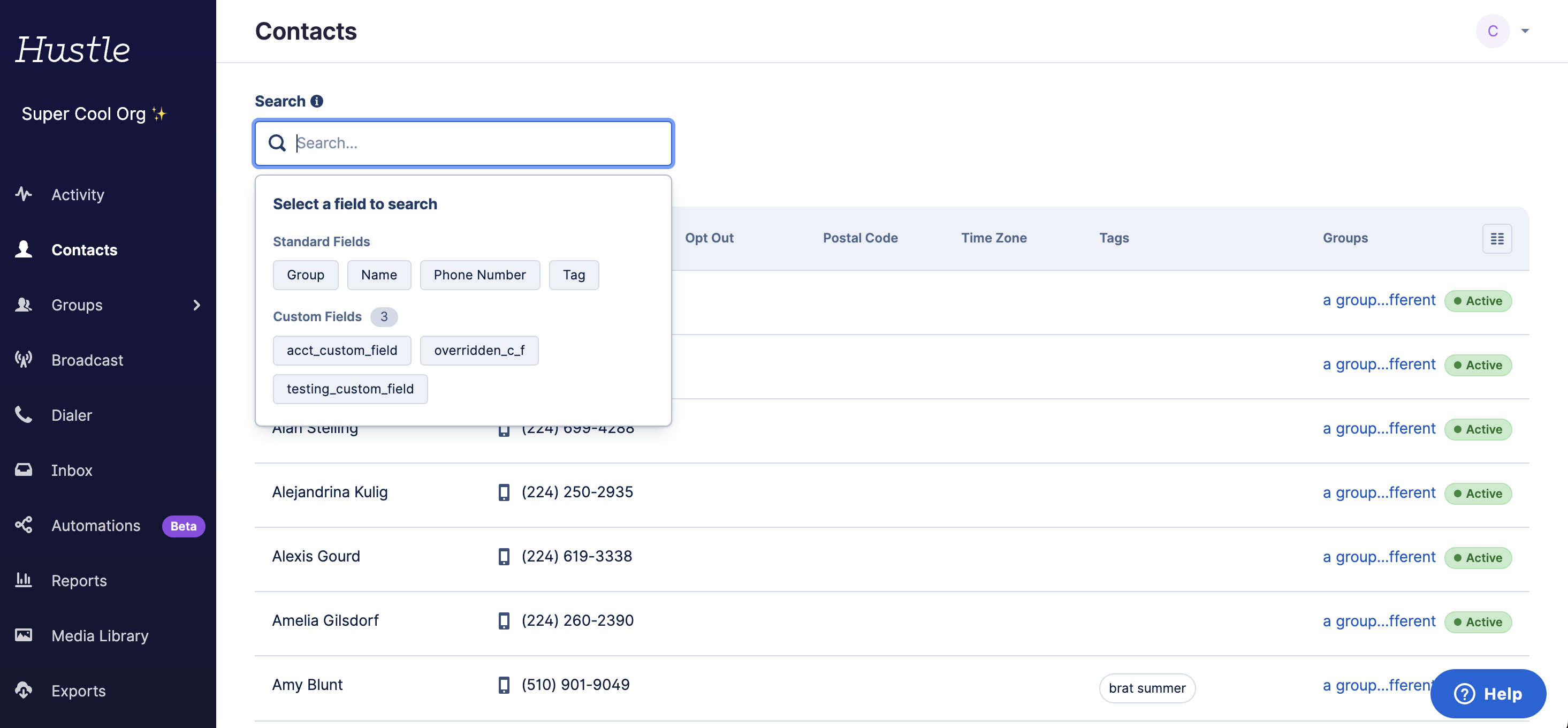The image size is (1568, 728).
Task: Choose overridden_c_f custom field
Action: coord(479,351)
